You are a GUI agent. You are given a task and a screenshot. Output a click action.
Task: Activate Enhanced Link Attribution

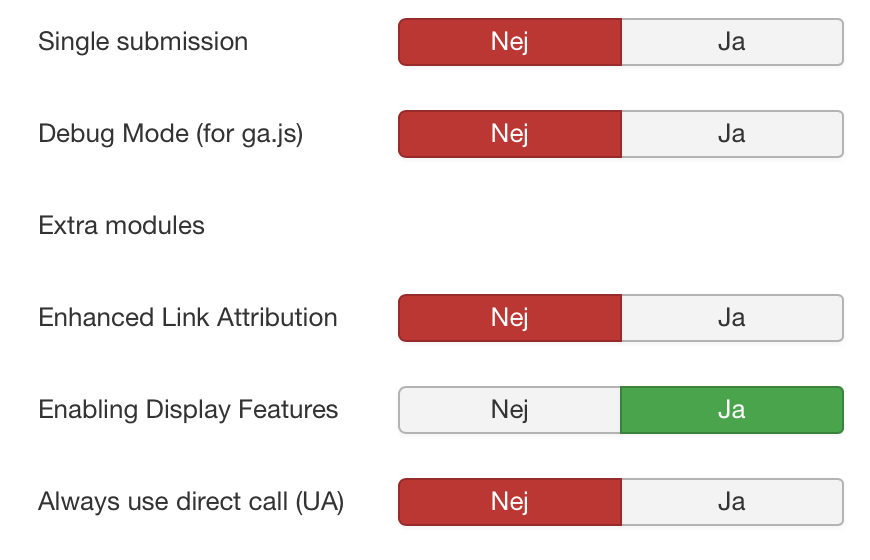(x=731, y=318)
